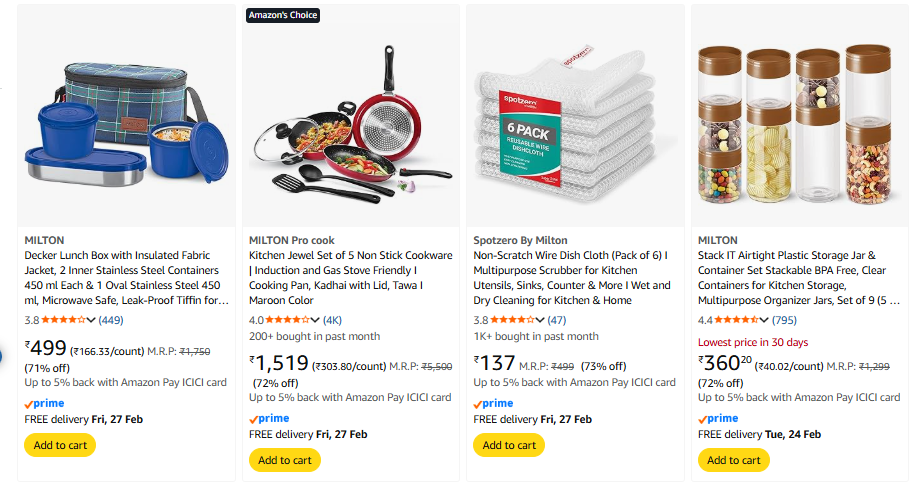
Task: Add the Kitchen Jewel Cookware set to cart
Action: coord(285,460)
